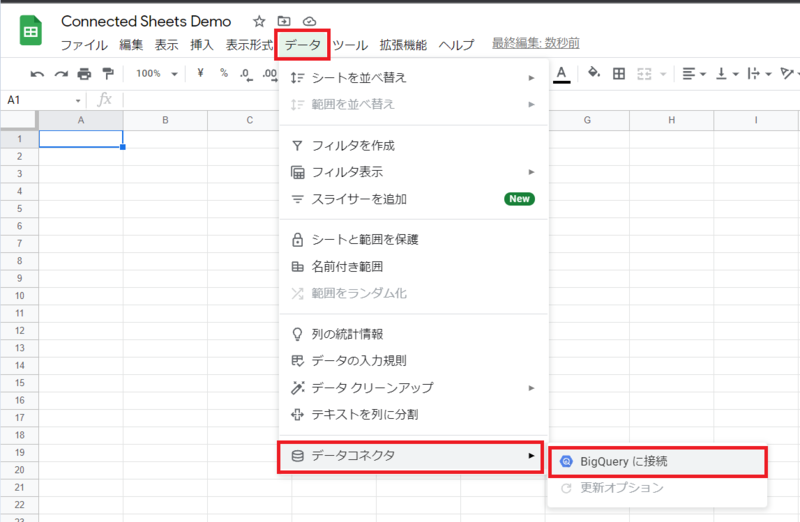This screenshot has width=800, height=522.
Task: Open the ツール menu
Action: click(351, 45)
